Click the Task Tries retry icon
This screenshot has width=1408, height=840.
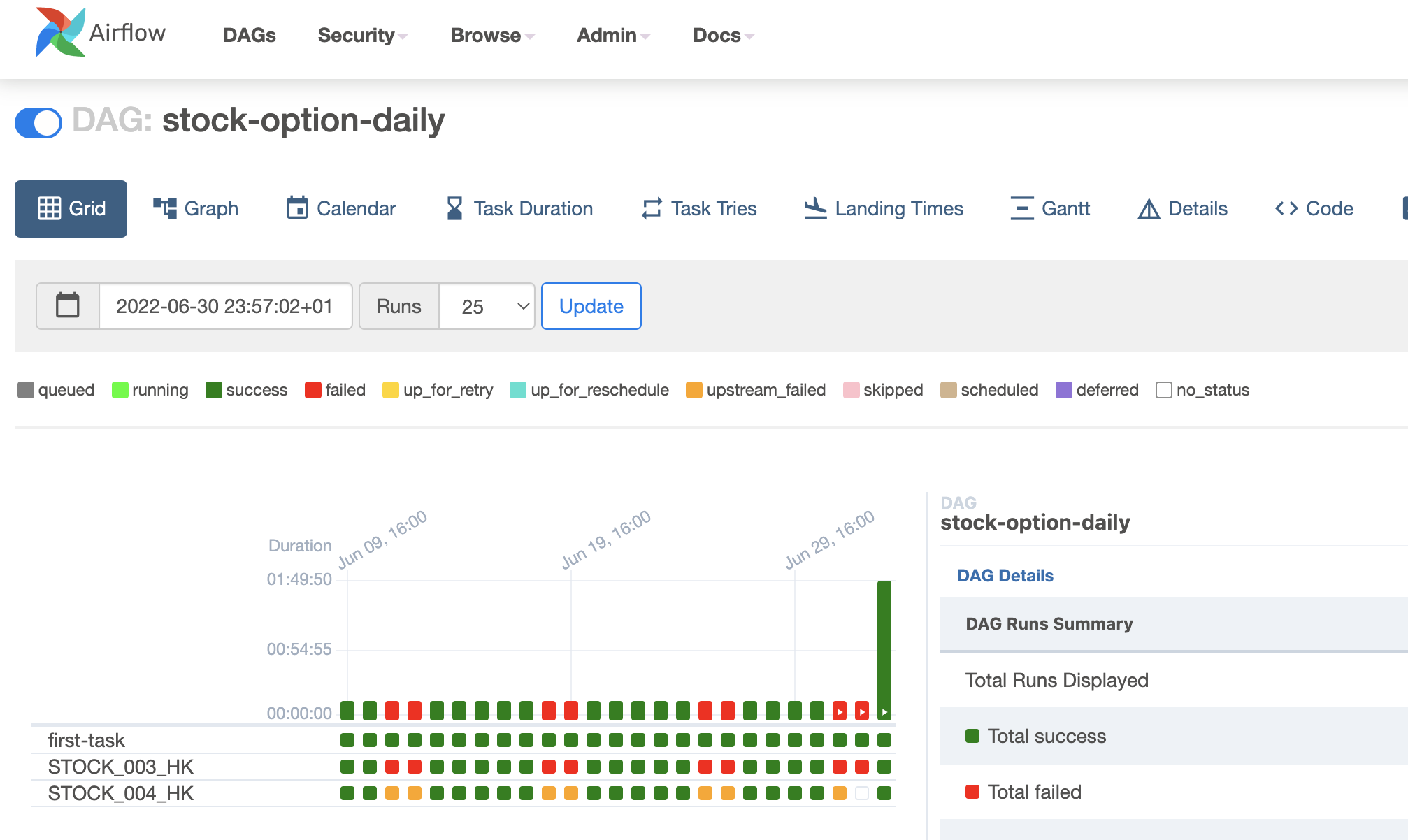(x=652, y=208)
